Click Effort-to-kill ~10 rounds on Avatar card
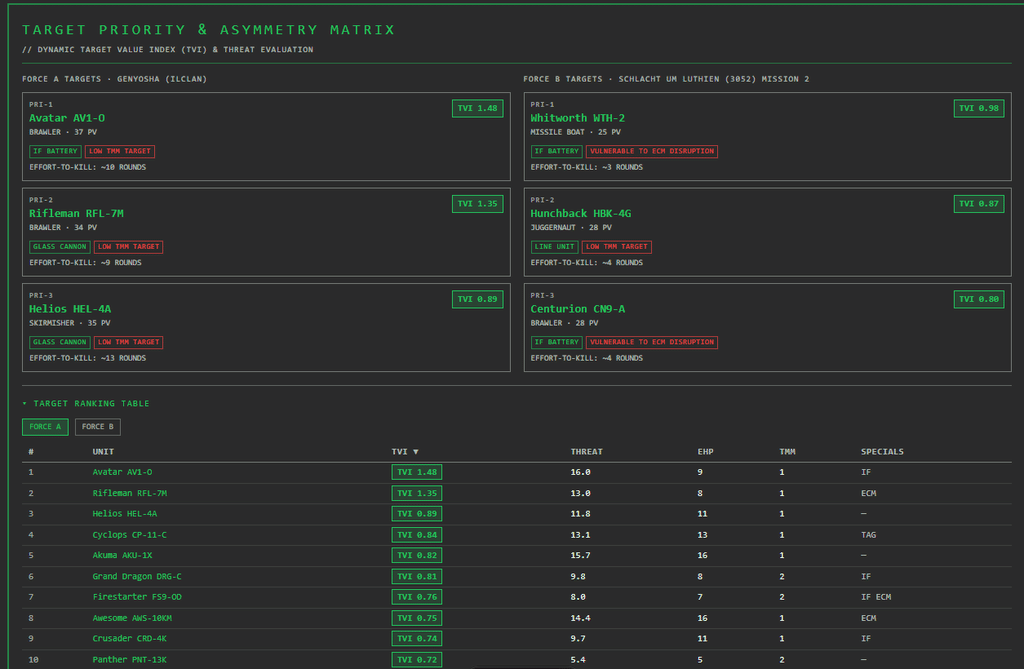1024x669 pixels. pyautogui.click(x=88, y=167)
